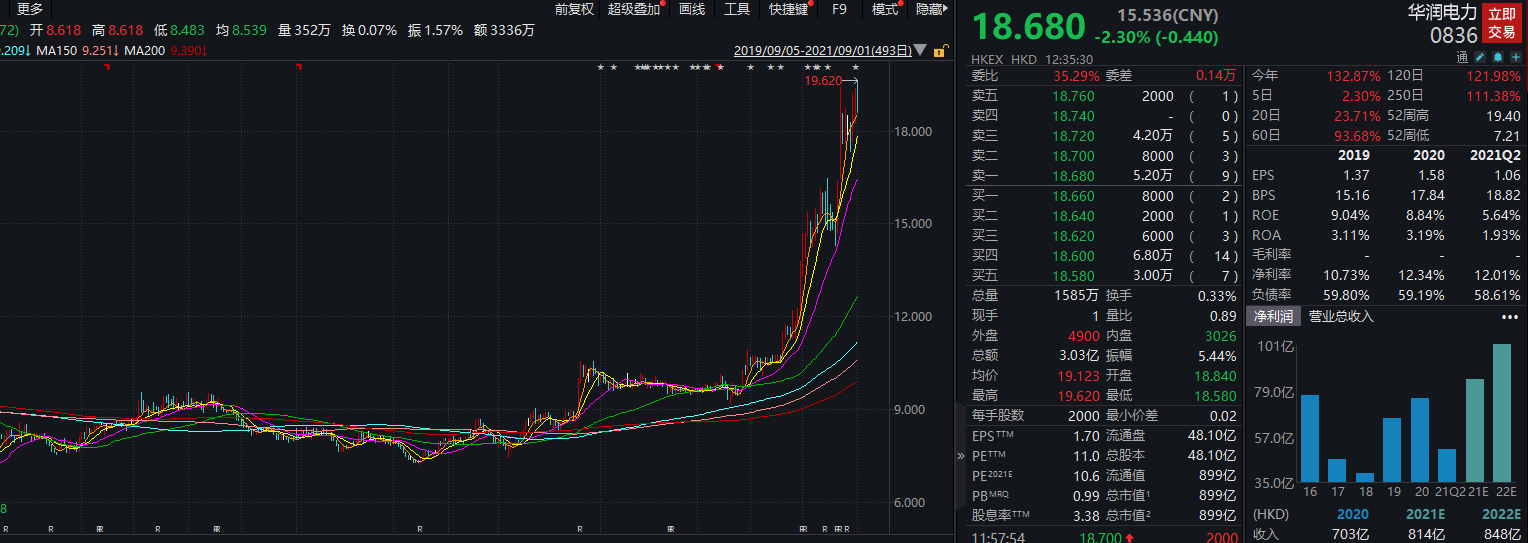
Task: Click the 开盘 value 18.840
Action: point(1214,376)
